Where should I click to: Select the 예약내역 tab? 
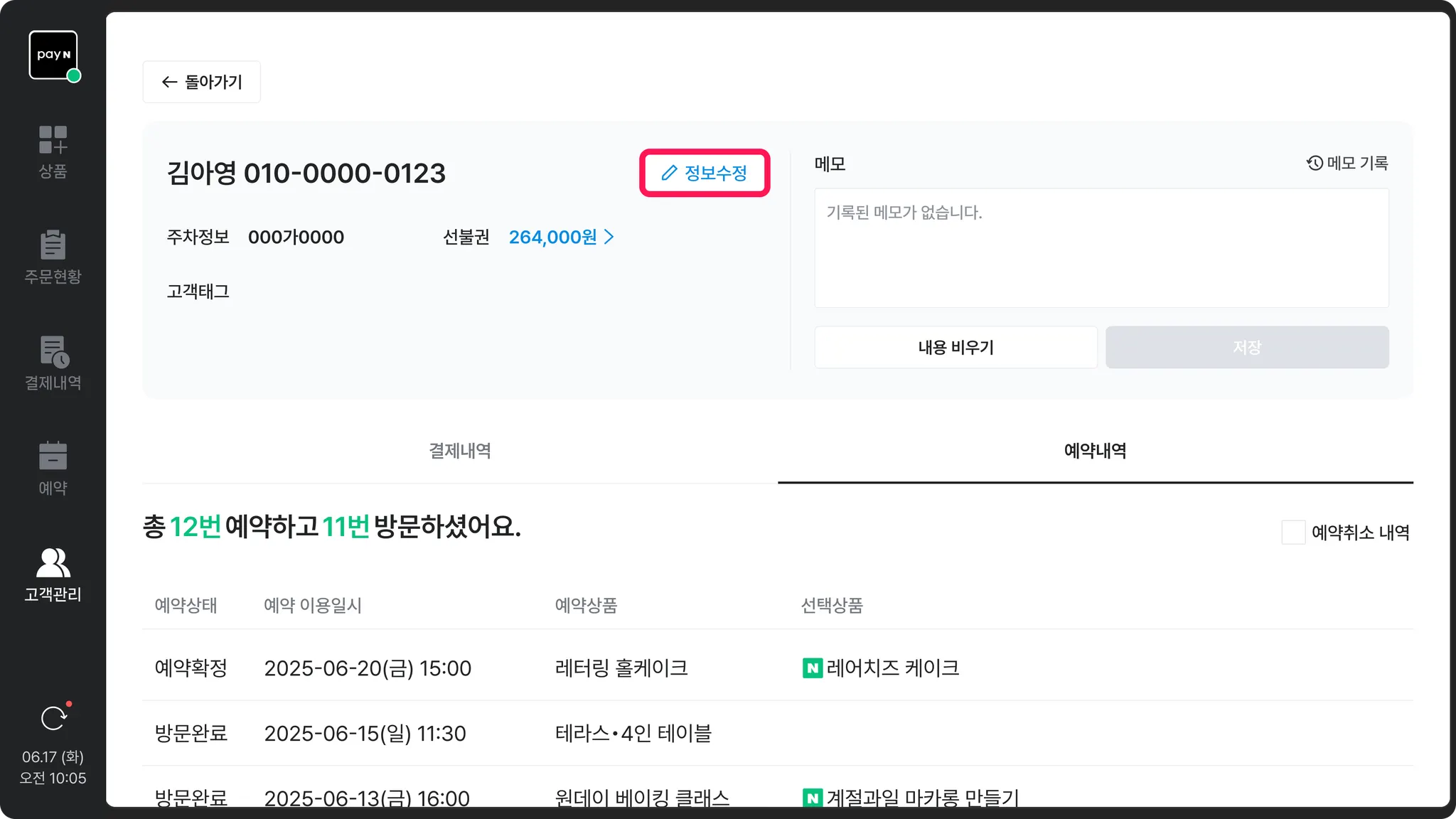1095,451
